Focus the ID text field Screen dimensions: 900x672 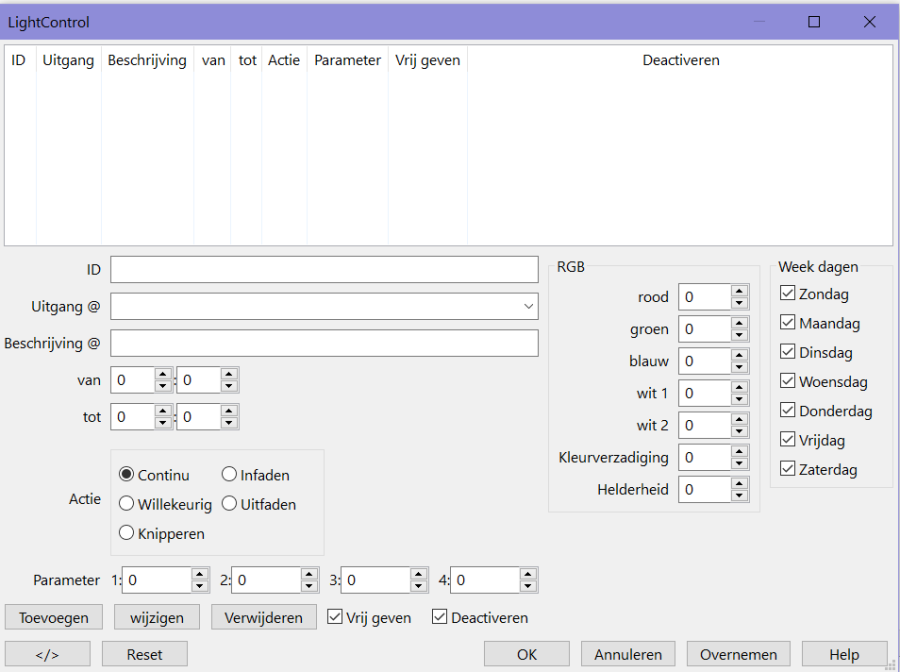pos(324,270)
